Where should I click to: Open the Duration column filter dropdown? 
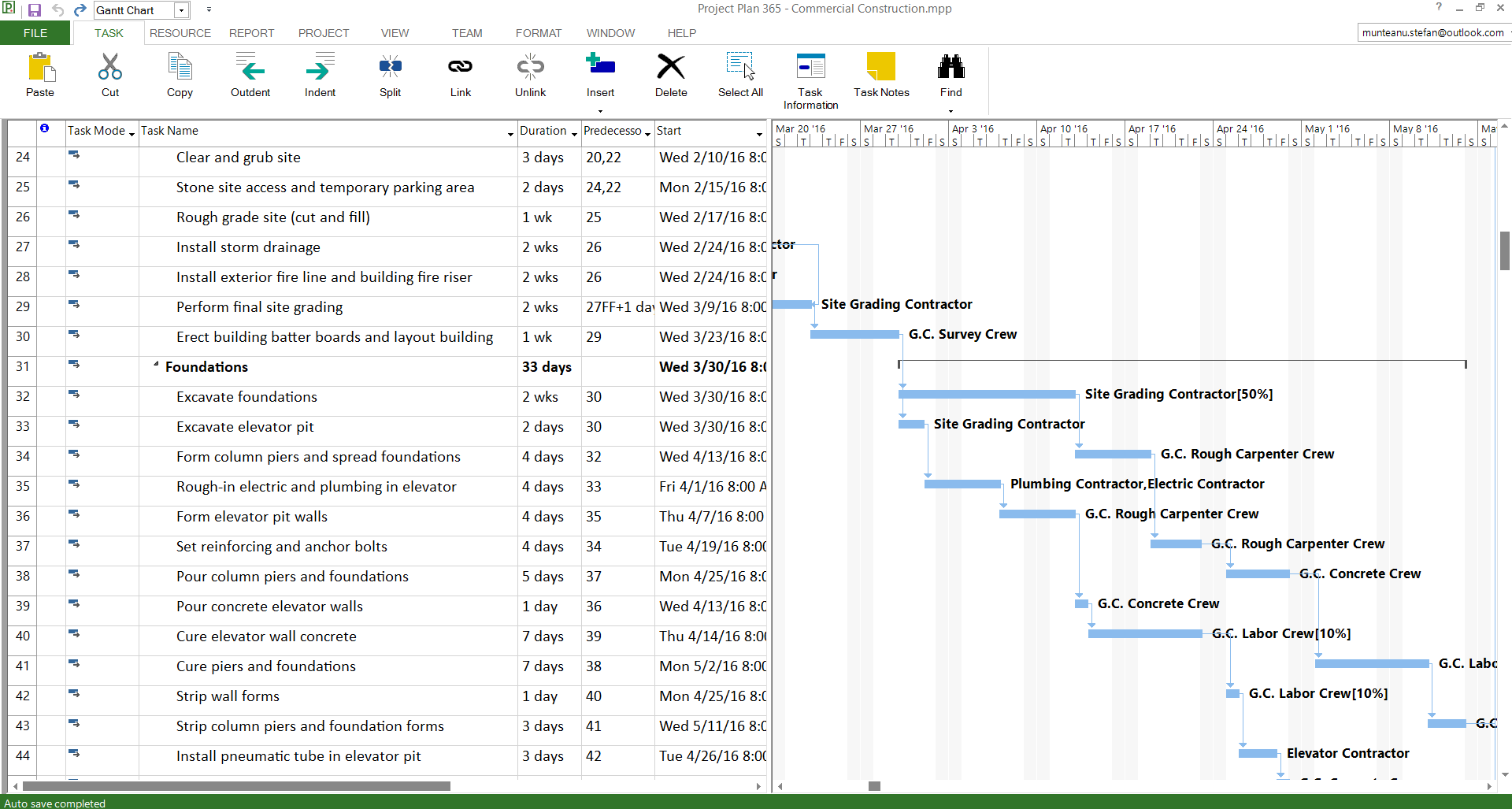[x=574, y=133]
